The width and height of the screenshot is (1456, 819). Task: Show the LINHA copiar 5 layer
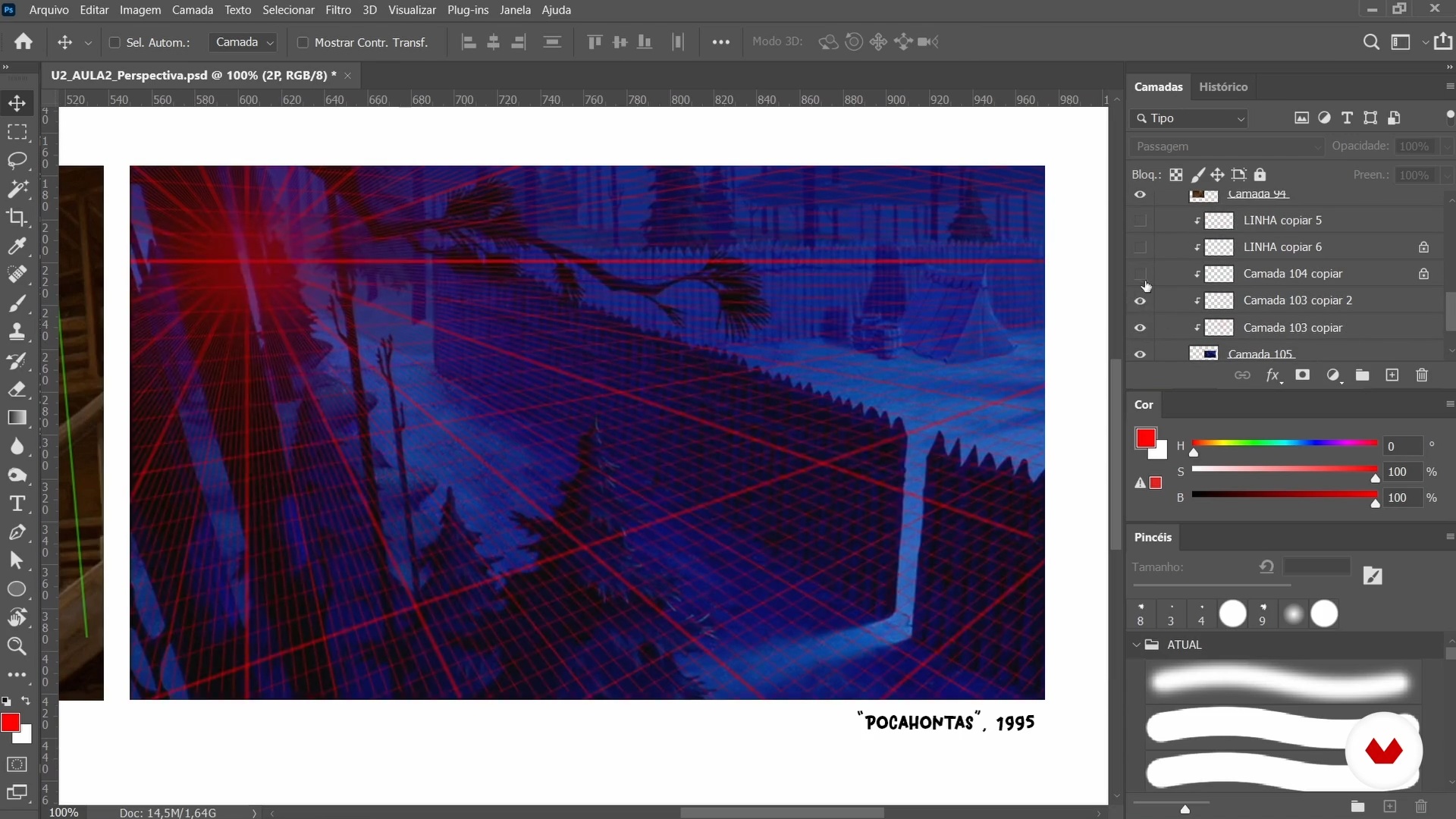click(1140, 221)
